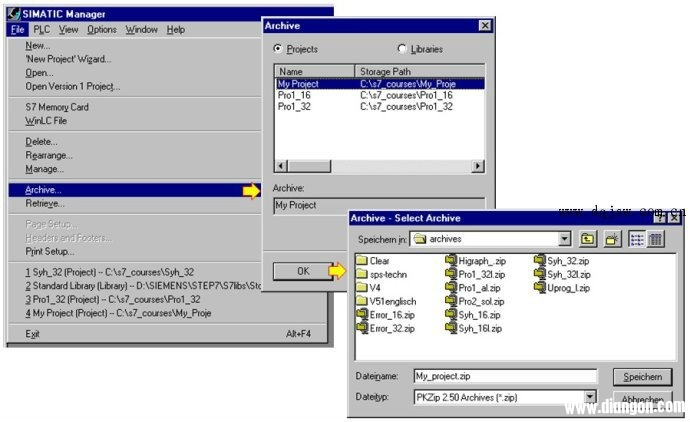
Task: Select the Uprog_l.zip archive file
Action: pos(567,288)
